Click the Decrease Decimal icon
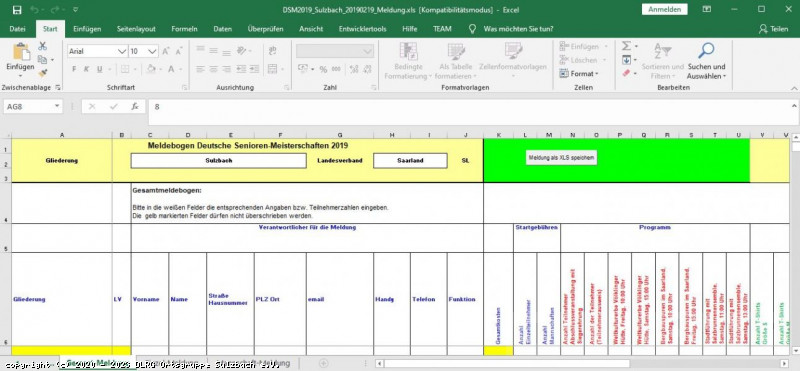 (367, 69)
